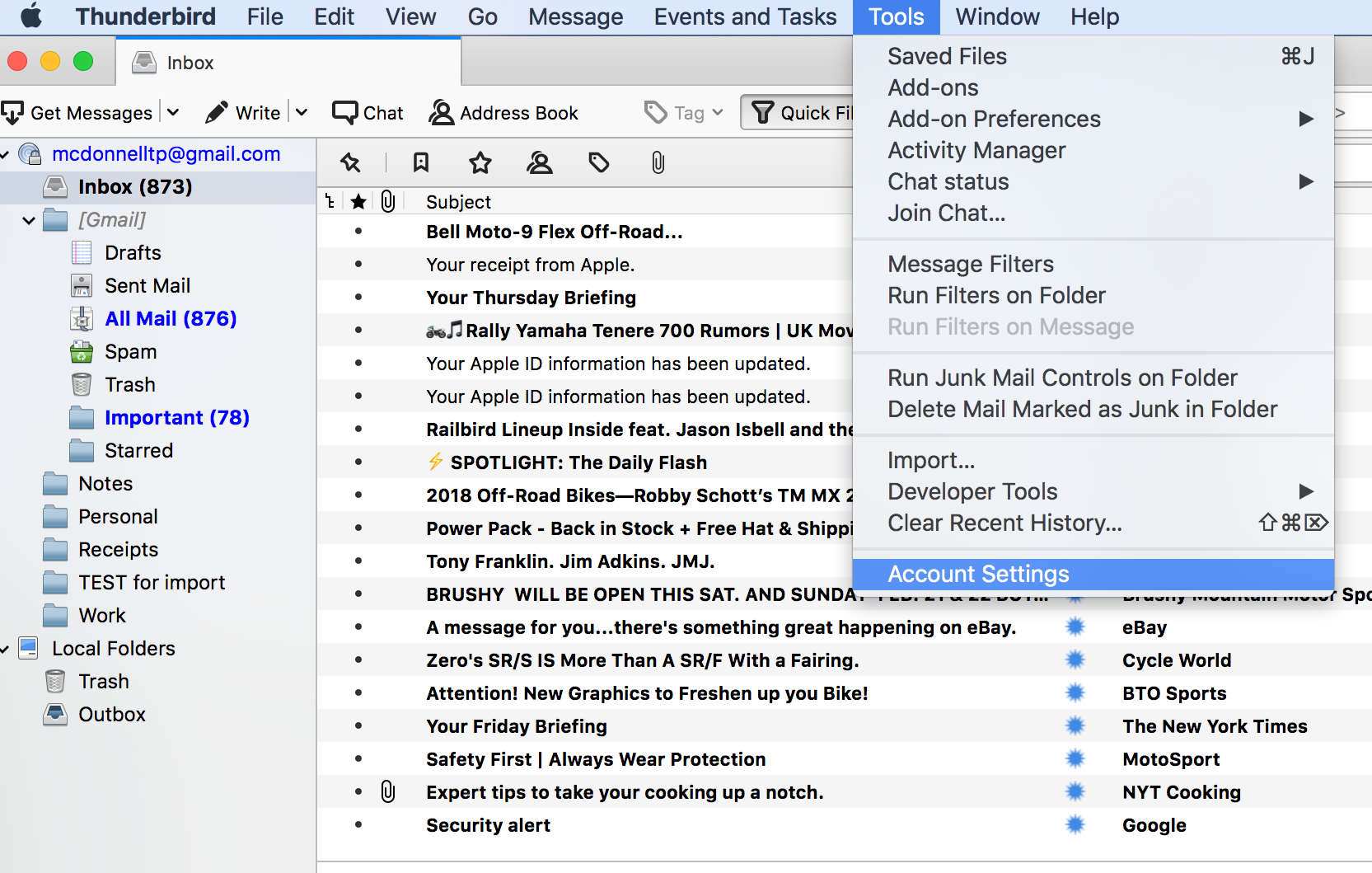Open the Help menu
The width and height of the screenshot is (1372, 873).
click(x=1094, y=16)
